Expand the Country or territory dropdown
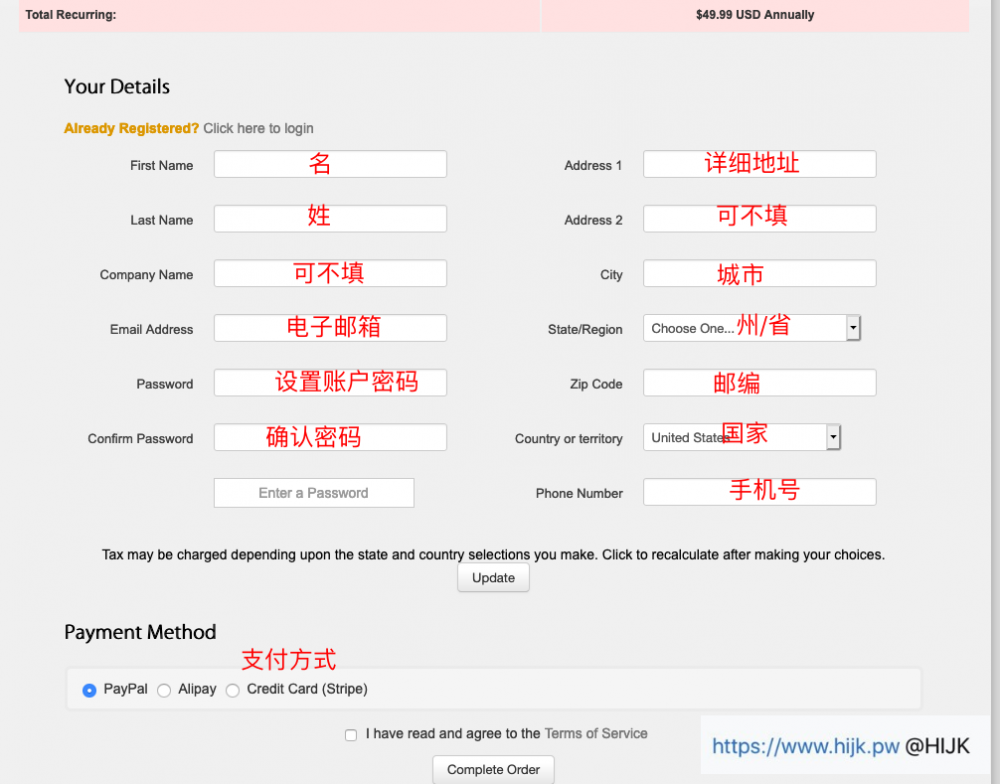Viewport: 1000px width, 784px height. tap(741, 437)
